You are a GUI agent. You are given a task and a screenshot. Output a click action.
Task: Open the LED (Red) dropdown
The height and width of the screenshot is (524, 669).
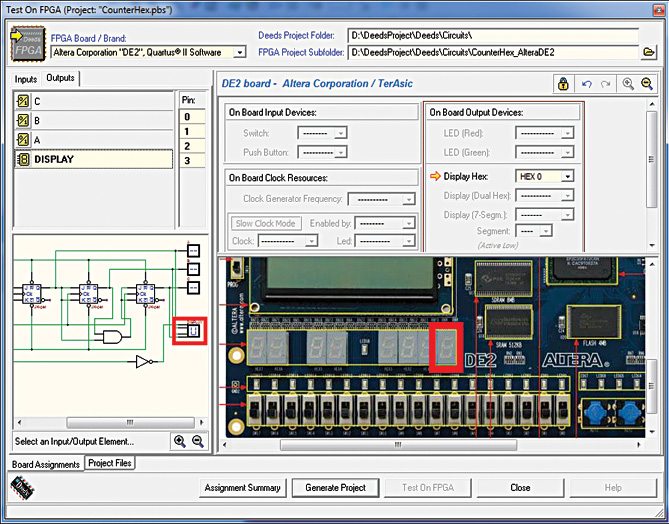pos(567,132)
